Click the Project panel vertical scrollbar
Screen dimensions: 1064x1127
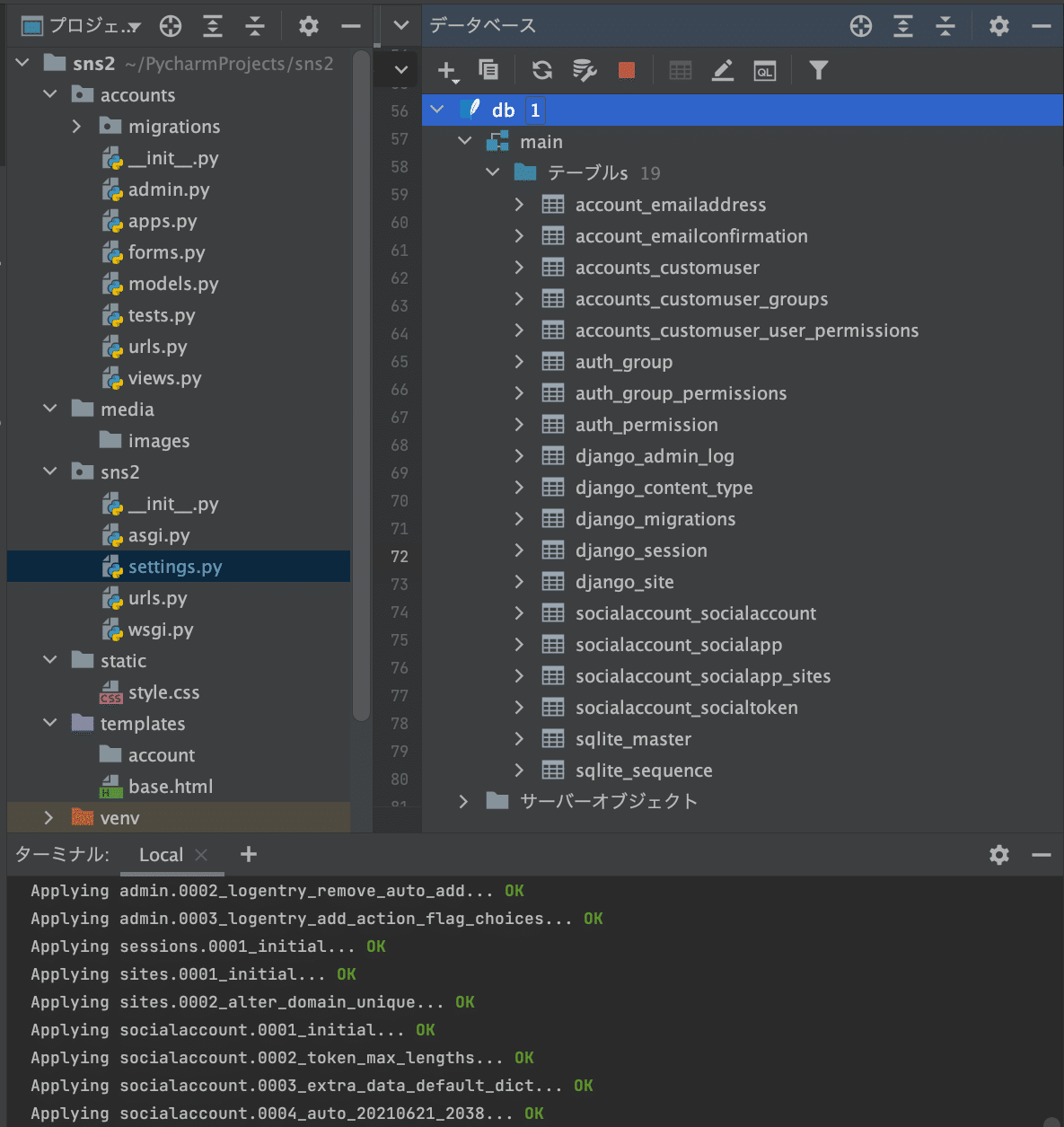pyautogui.click(x=361, y=386)
